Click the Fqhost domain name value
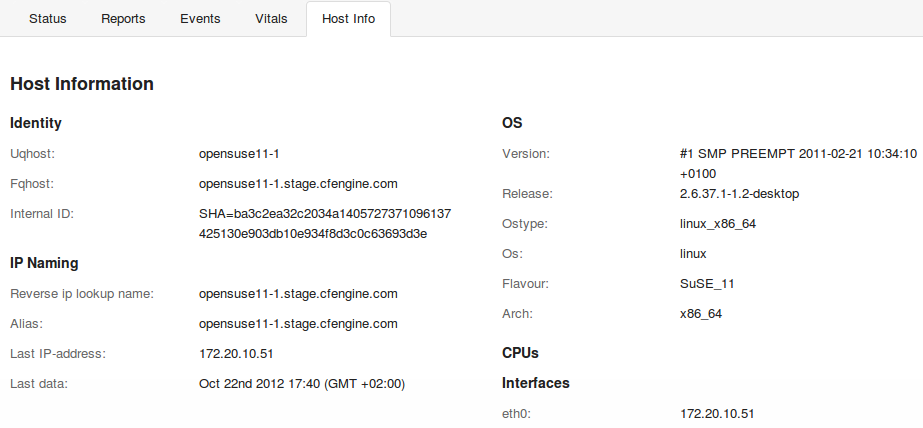The width and height of the screenshot is (923, 428). coord(298,184)
